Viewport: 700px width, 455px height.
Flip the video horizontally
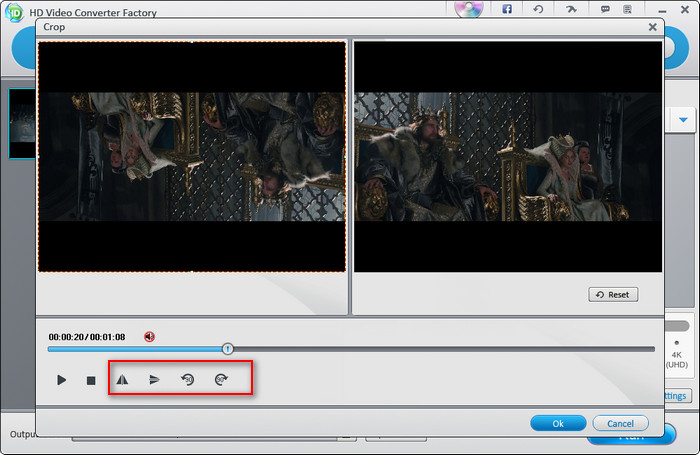coord(122,380)
